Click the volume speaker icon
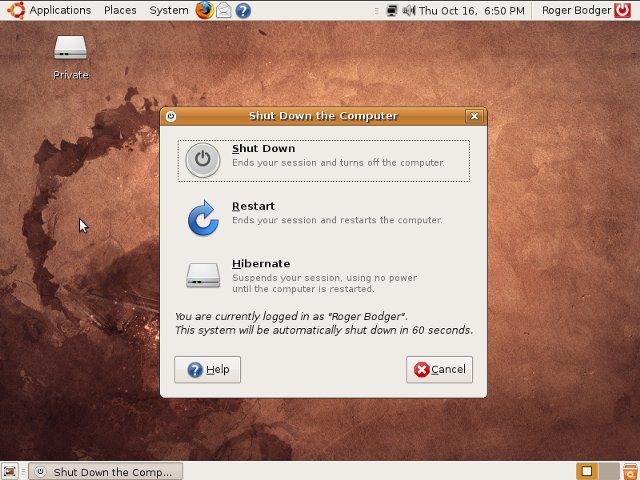 408,11
